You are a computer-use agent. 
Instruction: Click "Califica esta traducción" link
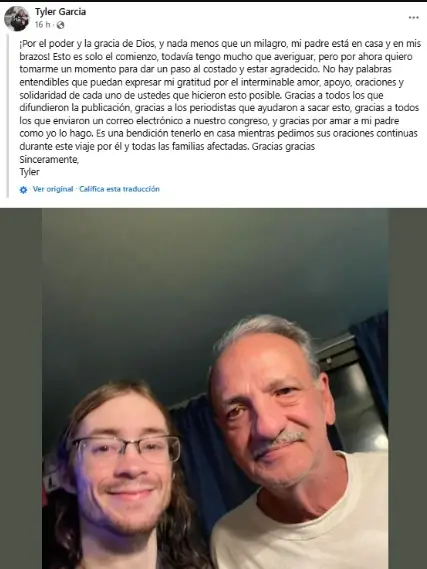(119, 189)
